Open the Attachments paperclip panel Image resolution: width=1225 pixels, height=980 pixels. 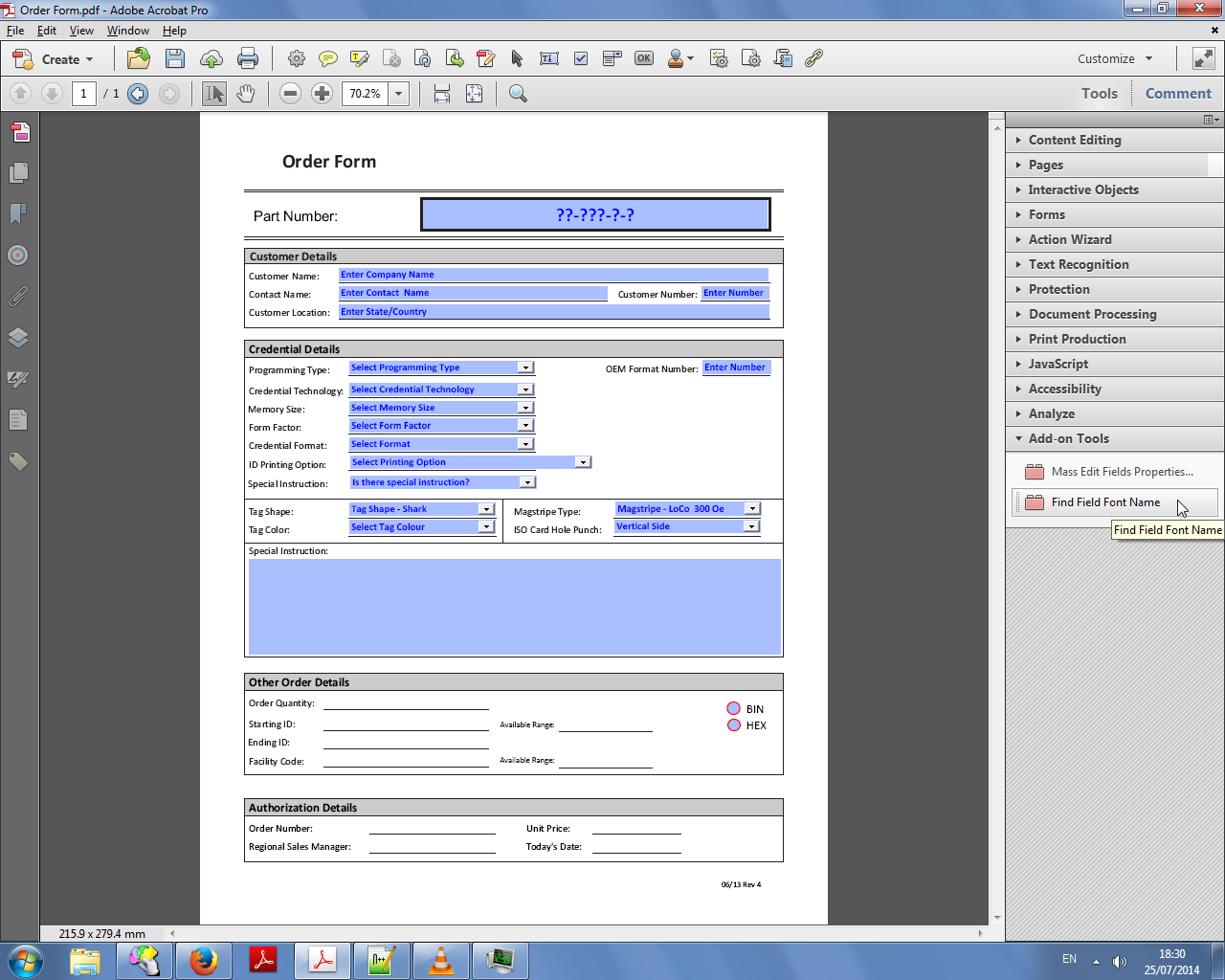point(18,297)
